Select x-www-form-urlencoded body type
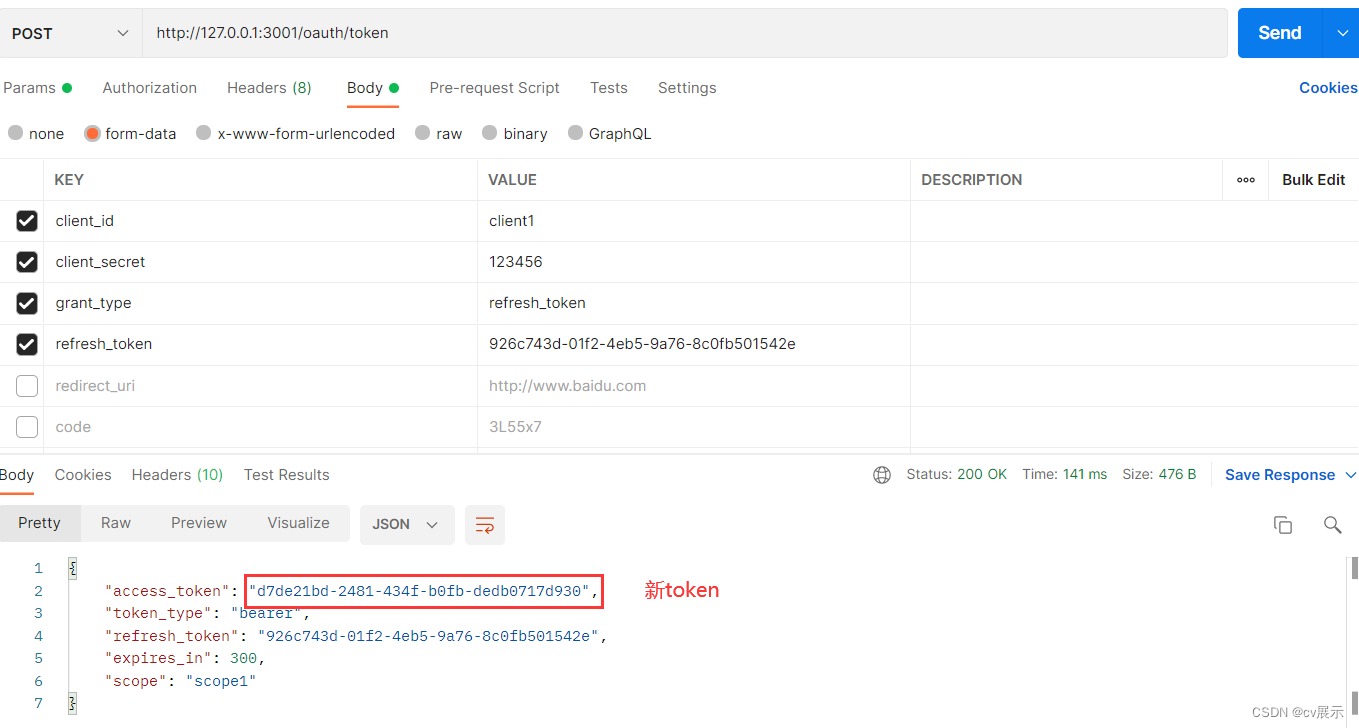The image size is (1359, 728). 204,133
